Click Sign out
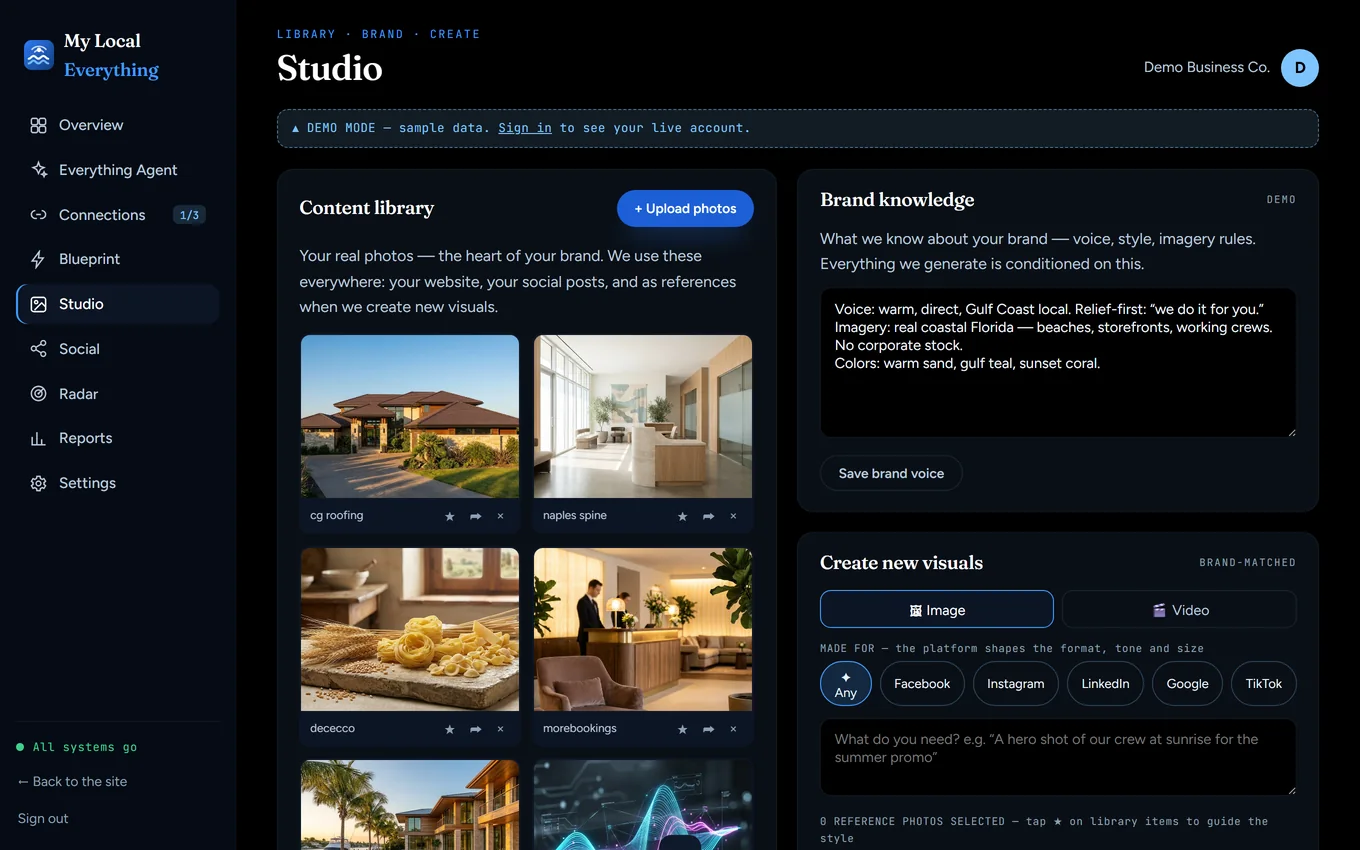The height and width of the screenshot is (850, 1360). (x=43, y=818)
